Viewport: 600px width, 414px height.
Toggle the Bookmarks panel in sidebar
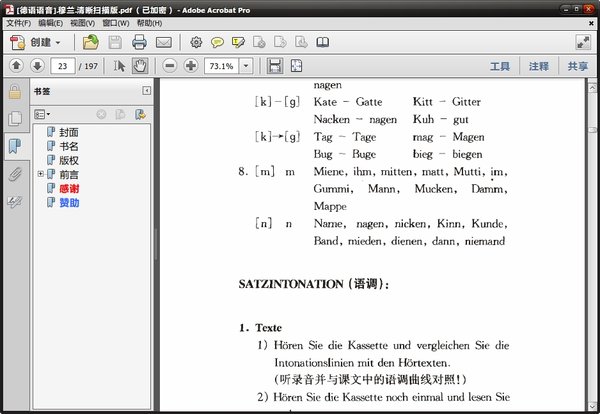pos(14,146)
